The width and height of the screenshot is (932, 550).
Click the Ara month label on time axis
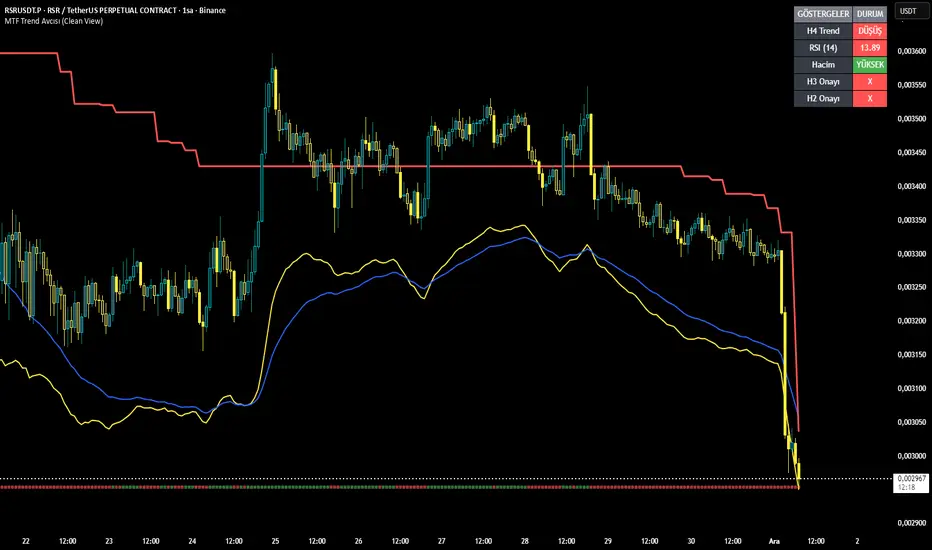774,541
